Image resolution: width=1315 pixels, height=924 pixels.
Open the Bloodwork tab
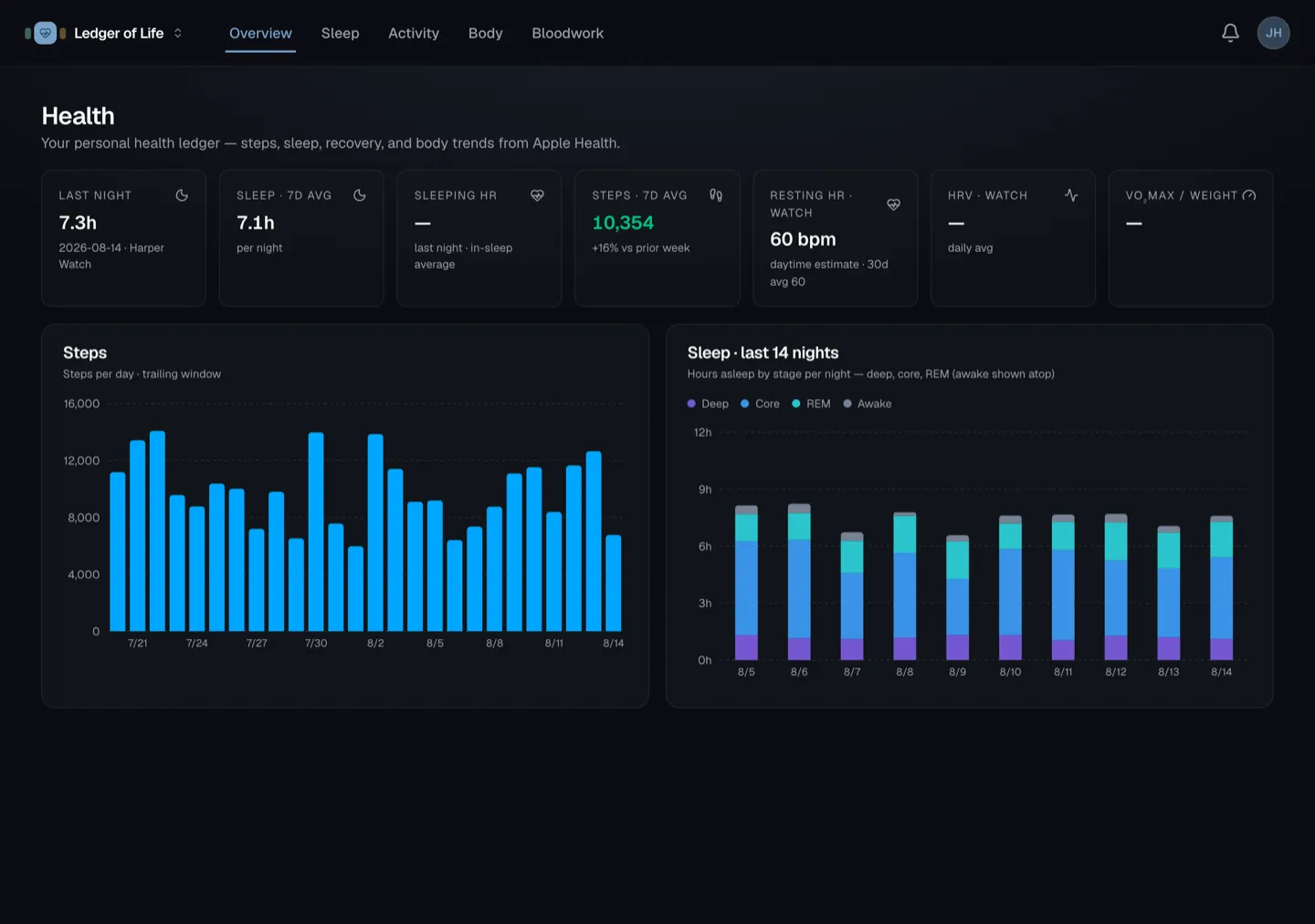click(568, 33)
